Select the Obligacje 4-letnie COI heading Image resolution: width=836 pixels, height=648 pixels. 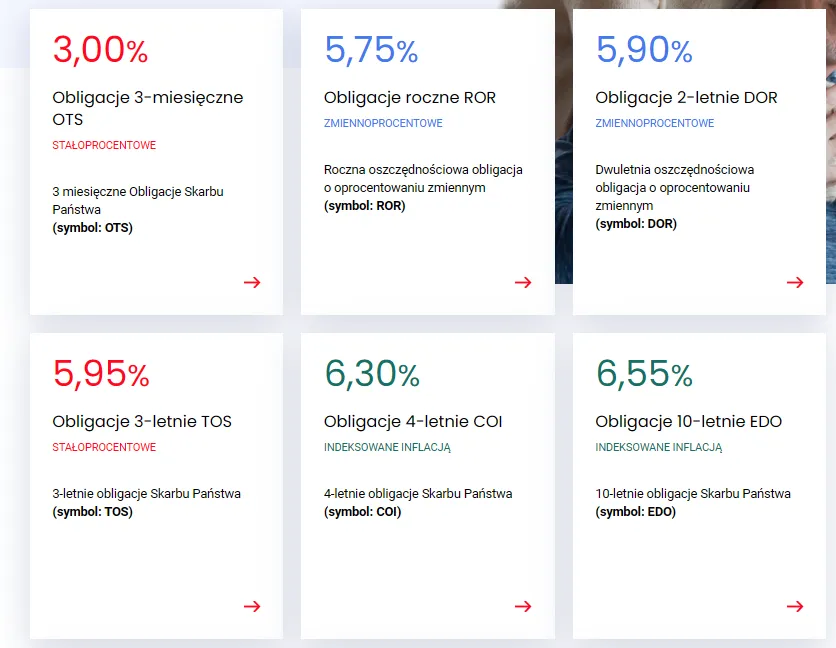[x=413, y=422]
